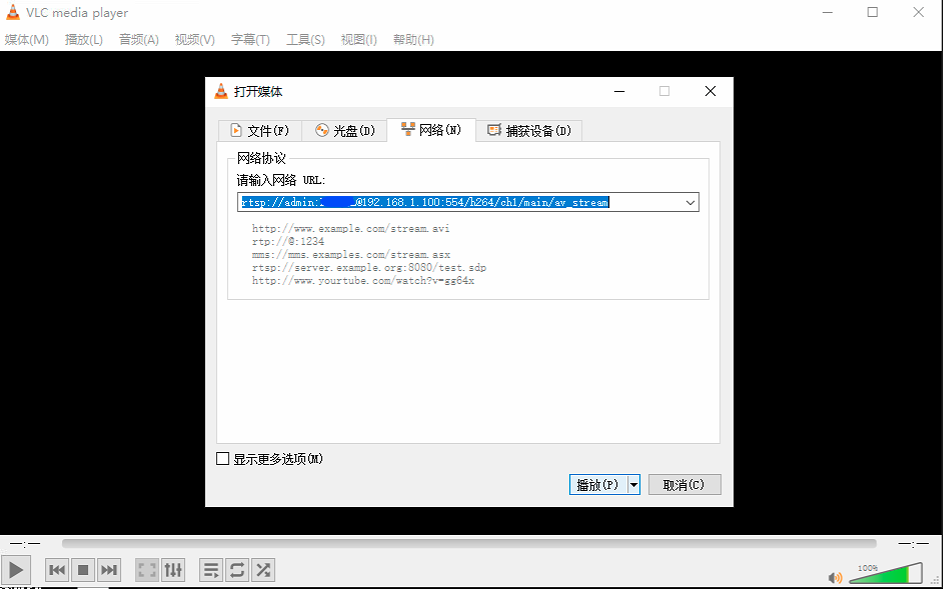Close the 打开媒体 dialog
This screenshot has height=589, width=943.
tap(710, 91)
